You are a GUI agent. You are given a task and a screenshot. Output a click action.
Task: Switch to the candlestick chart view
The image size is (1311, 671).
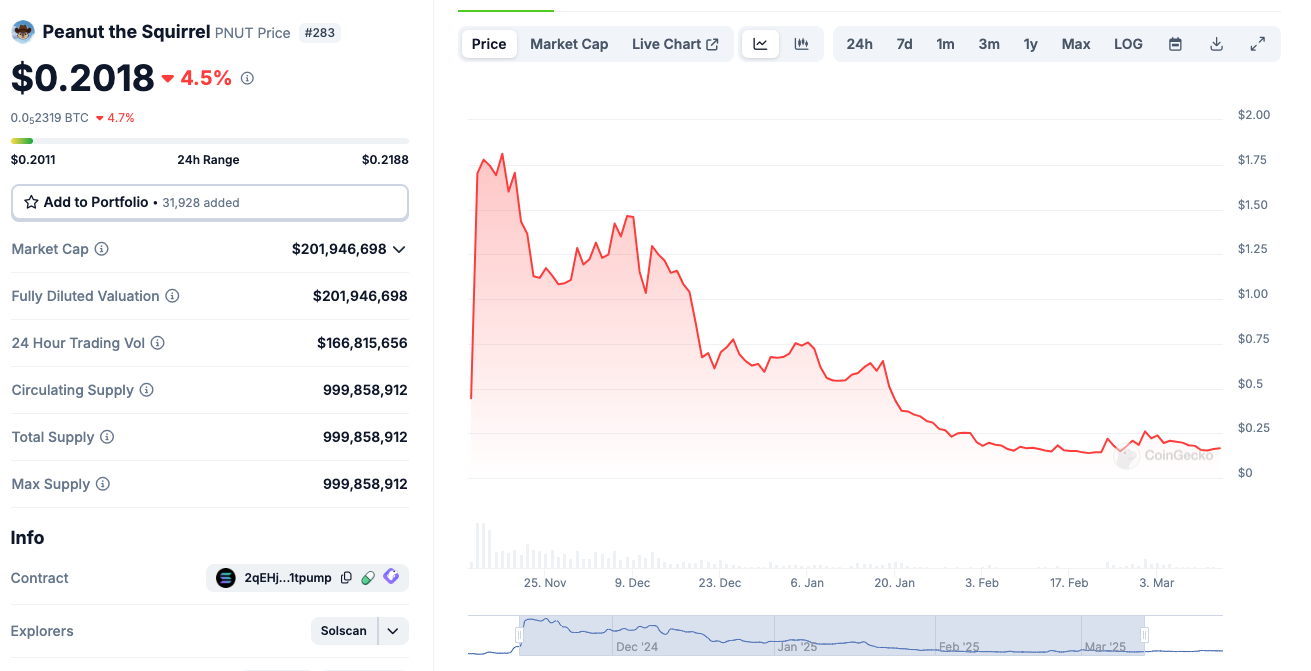tap(802, 44)
